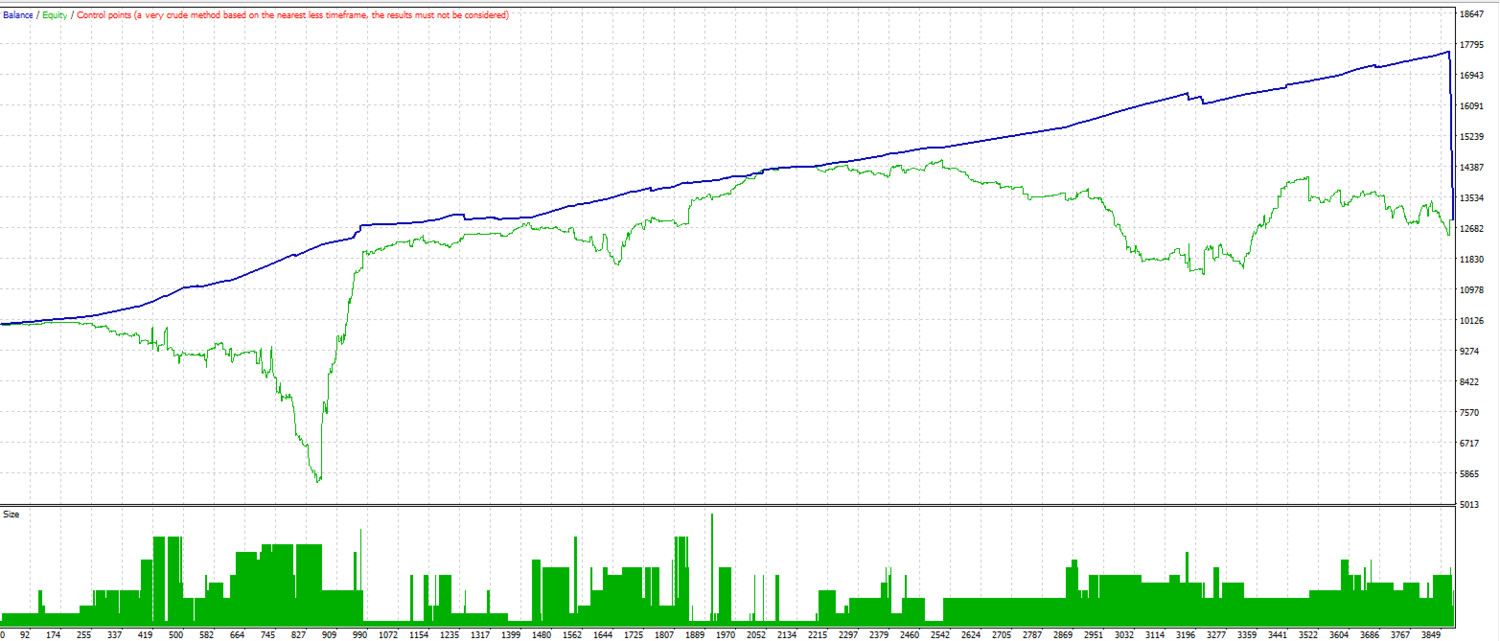Pick the 827 label on the bottom axis
The width and height of the screenshot is (1500, 641).
click(298, 635)
